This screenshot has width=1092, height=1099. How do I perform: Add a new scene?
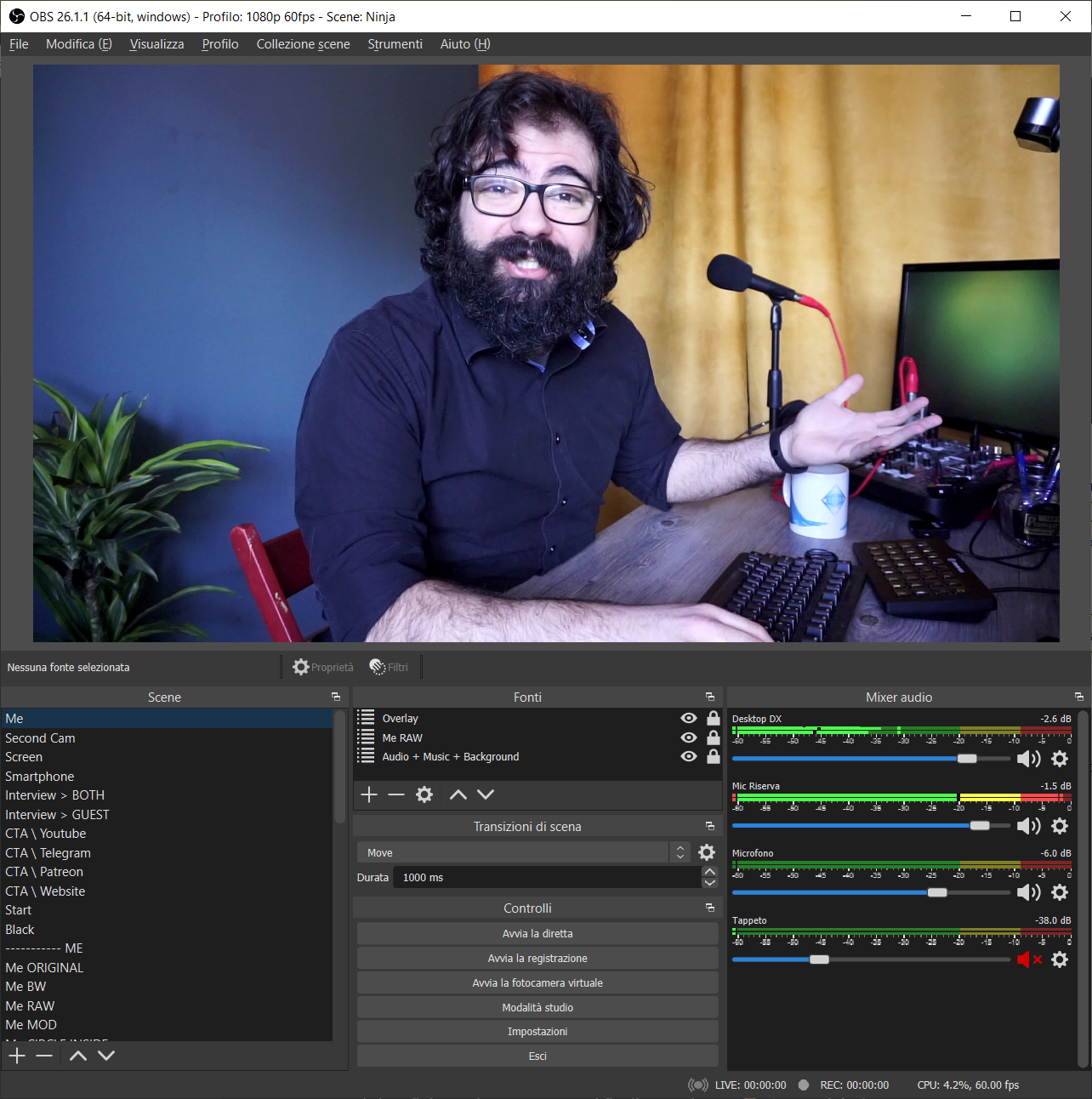coord(17,1056)
